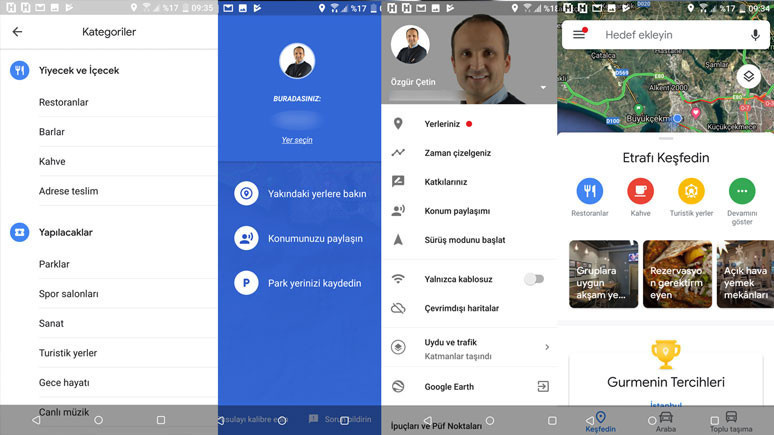
Task: Tap Android home button on Kategoriler screen
Action: [x=99, y=420]
